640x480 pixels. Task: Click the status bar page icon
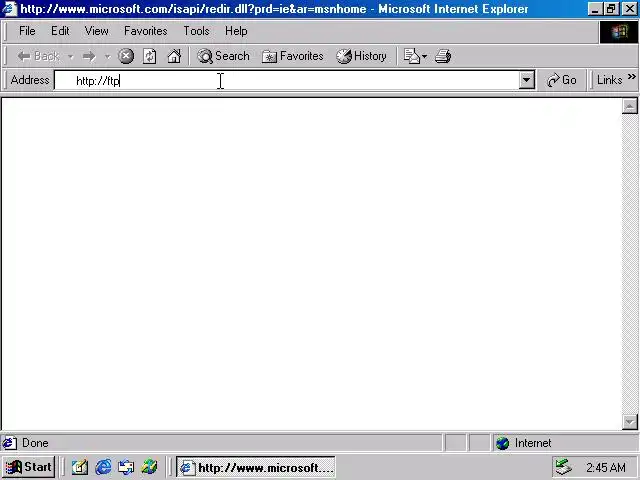[x=9, y=443]
